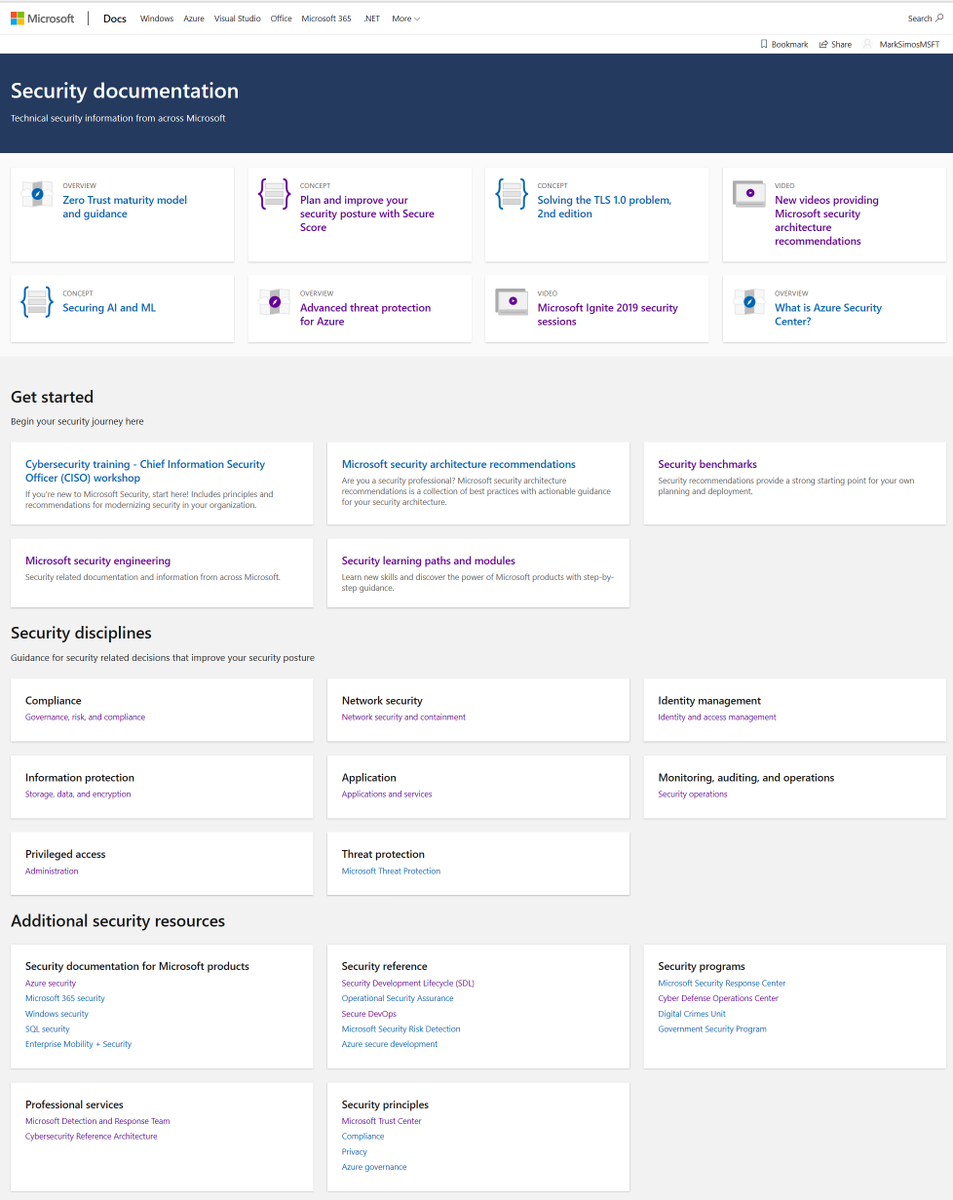Click the Microsoft logo
Image resolution: width=953 pixels, height=1200 pixels.
[x=43, y=18]
